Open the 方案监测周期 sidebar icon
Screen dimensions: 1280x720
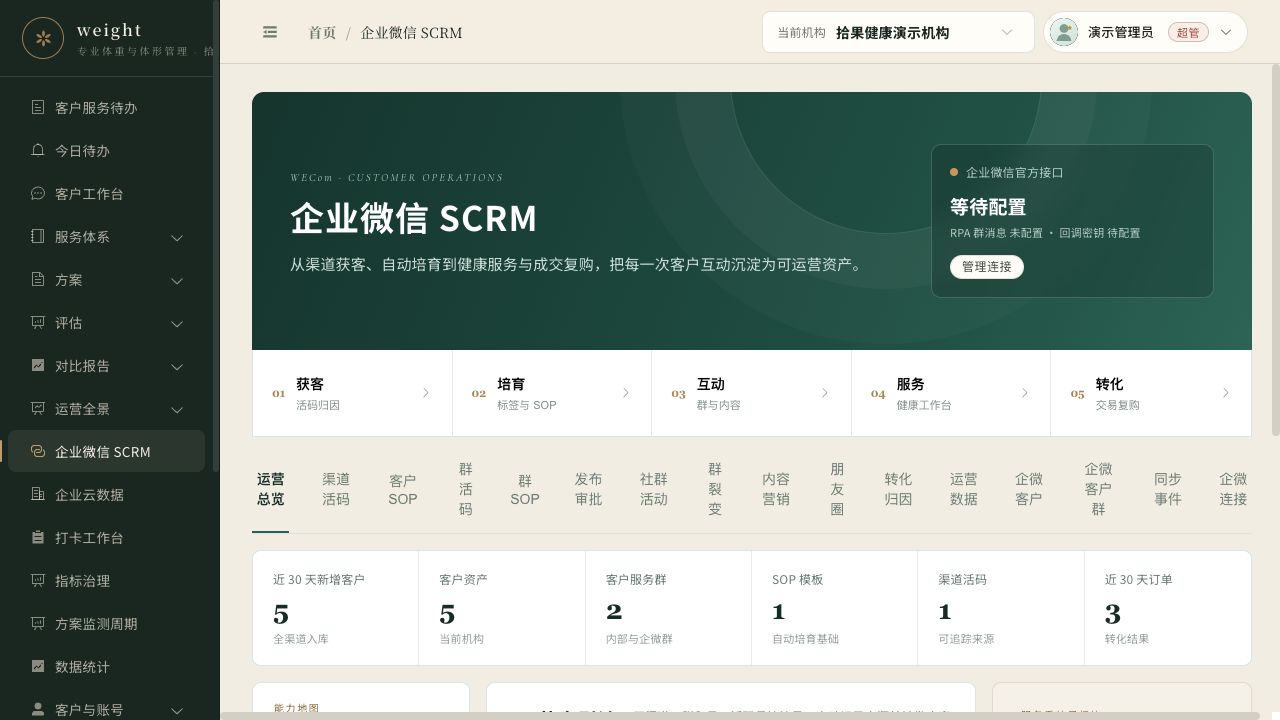coord(38,623)
